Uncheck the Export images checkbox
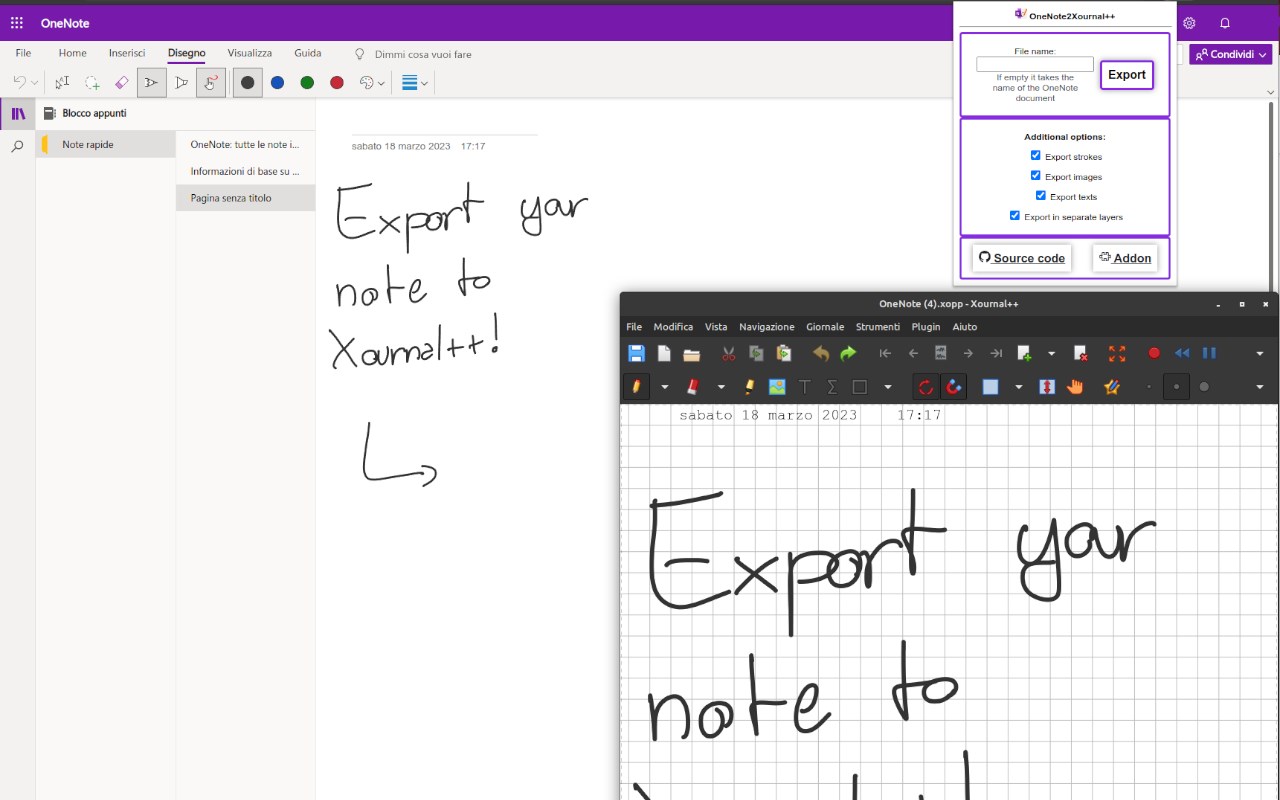 point(1036,175)
